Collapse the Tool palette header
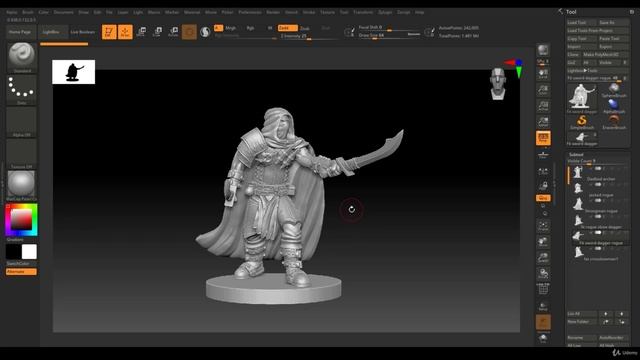 571,12
